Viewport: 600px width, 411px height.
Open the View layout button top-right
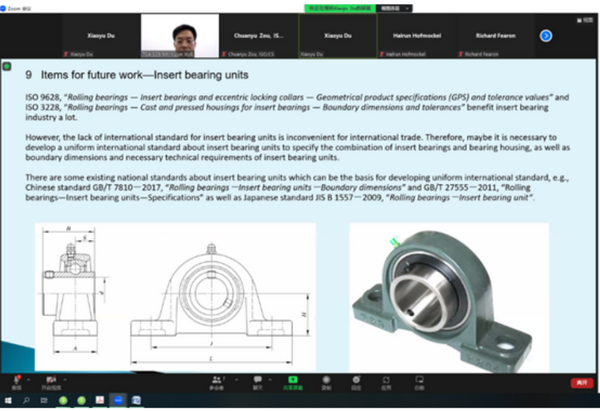tap(585, 20)
